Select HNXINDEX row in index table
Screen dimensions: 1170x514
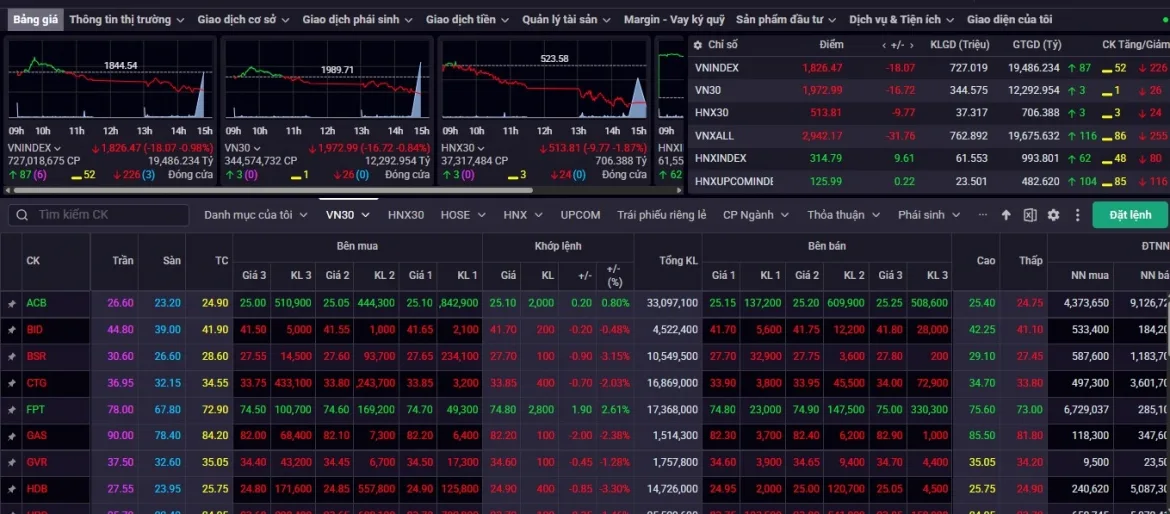click(928, 158)
